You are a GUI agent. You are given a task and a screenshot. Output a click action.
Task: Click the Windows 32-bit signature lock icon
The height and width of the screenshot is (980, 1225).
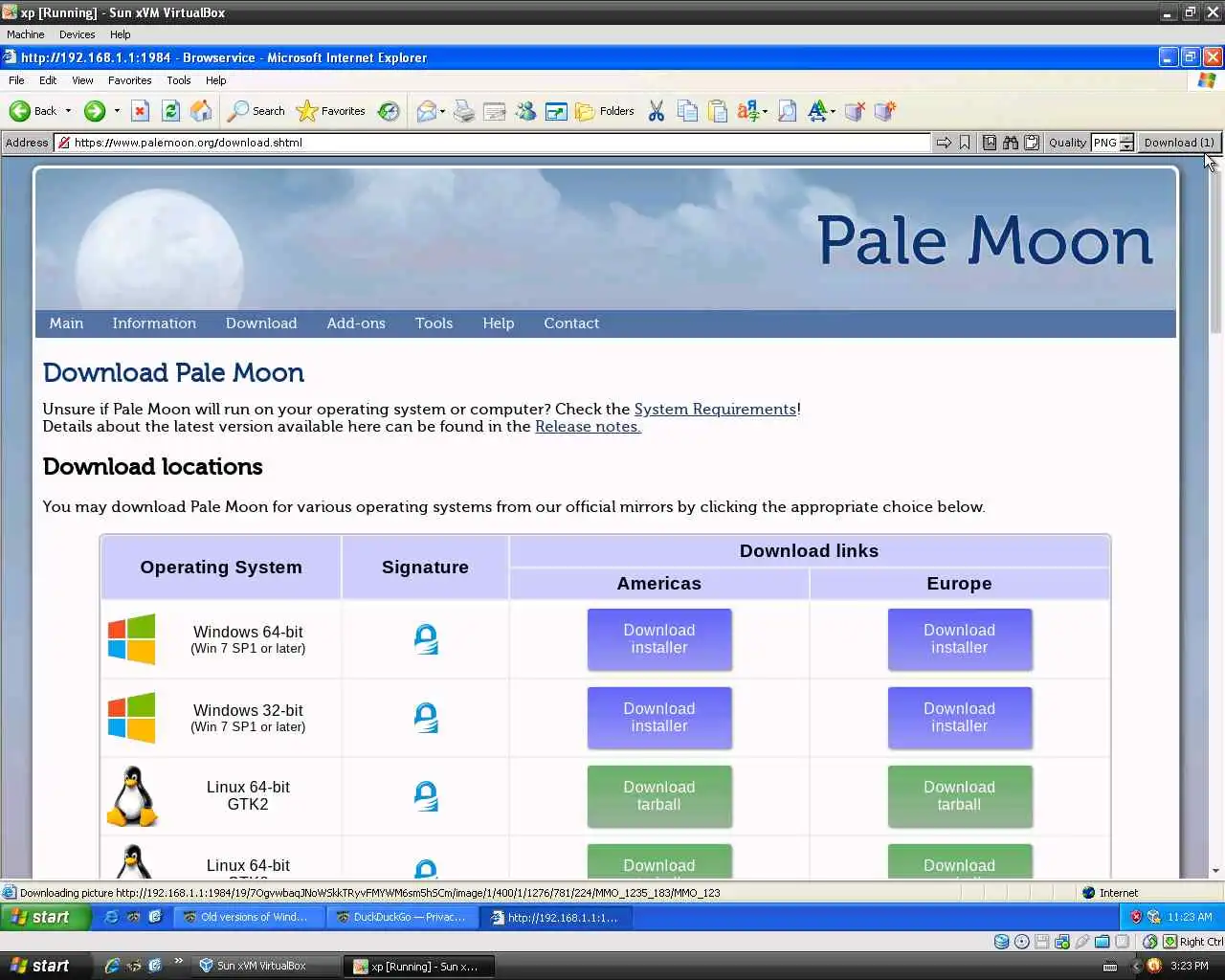426,718
